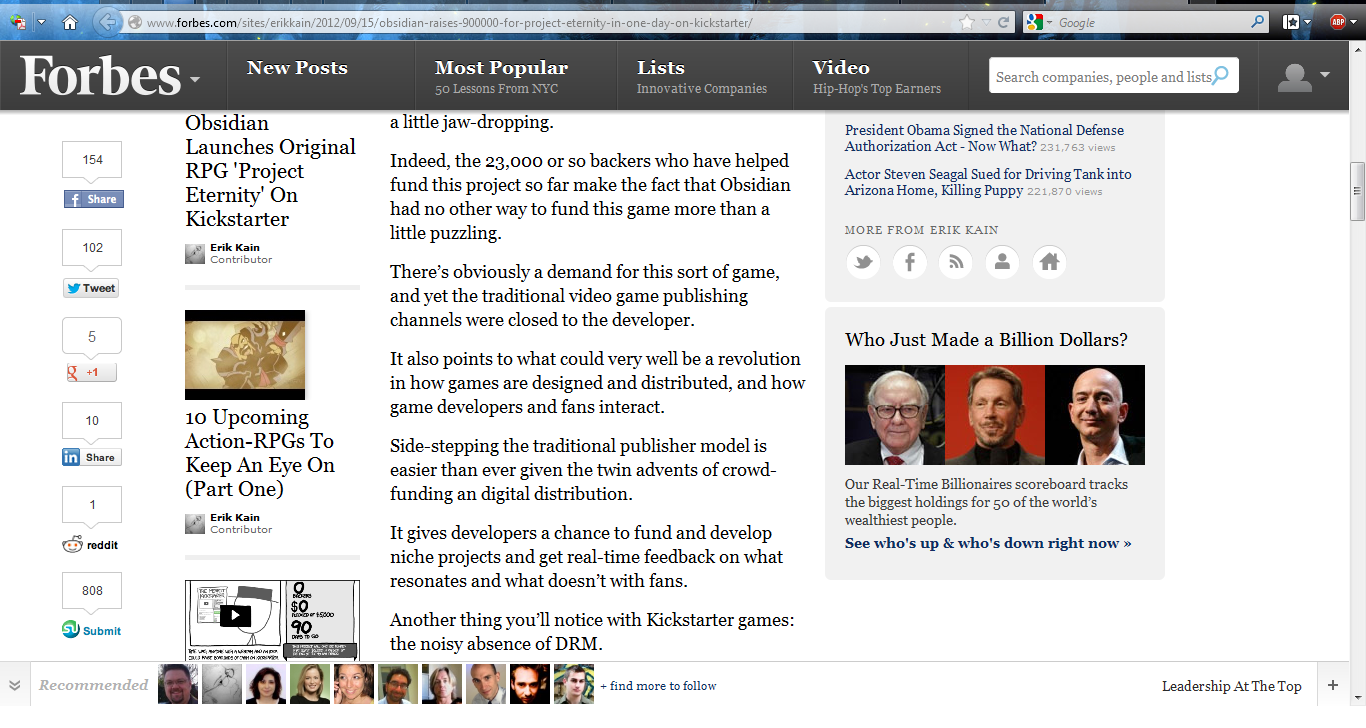The width and height of the screenshot is (1366, 728).
Task: Open Leadership At The Top link
Action: (1232, 686)
